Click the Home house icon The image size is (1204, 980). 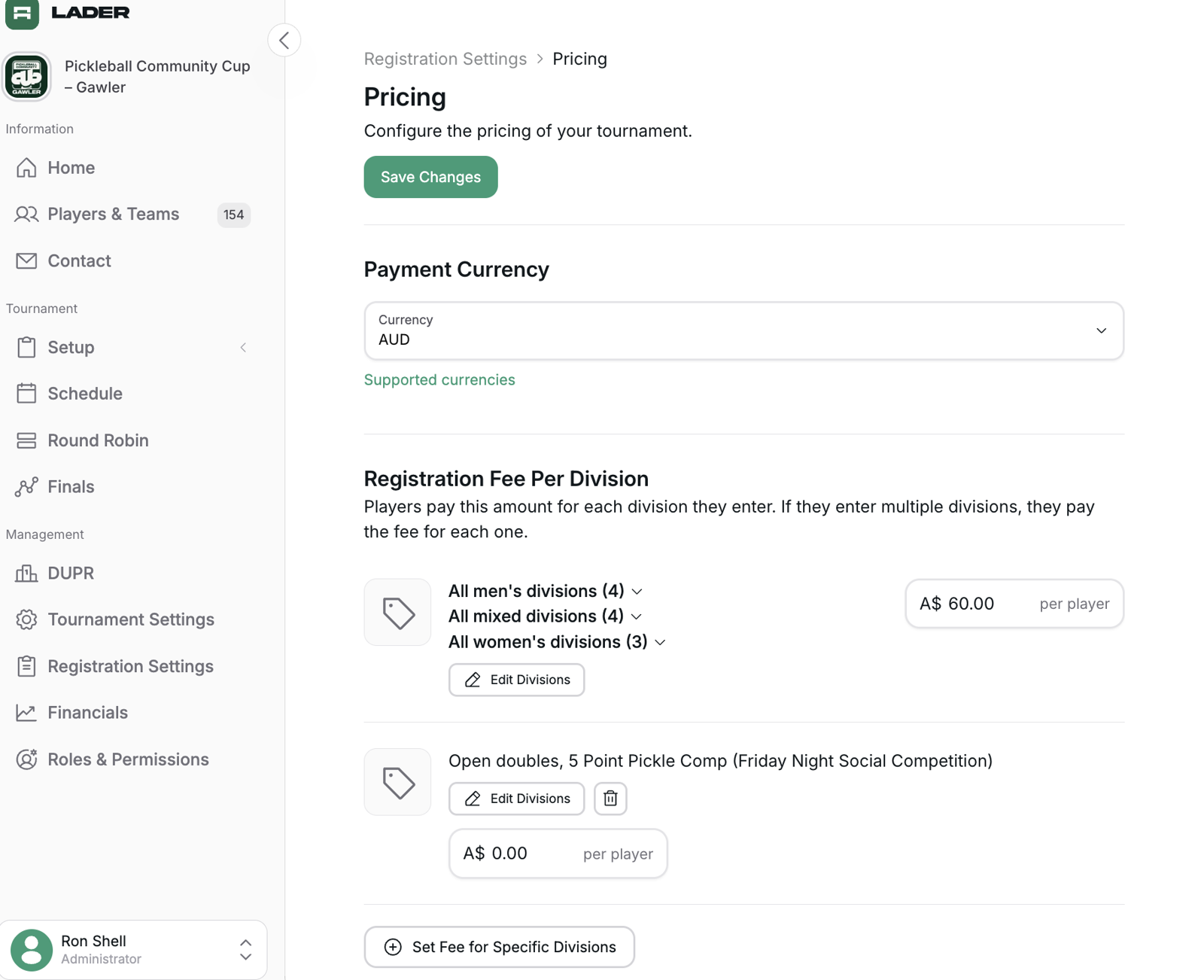point(26,167)
